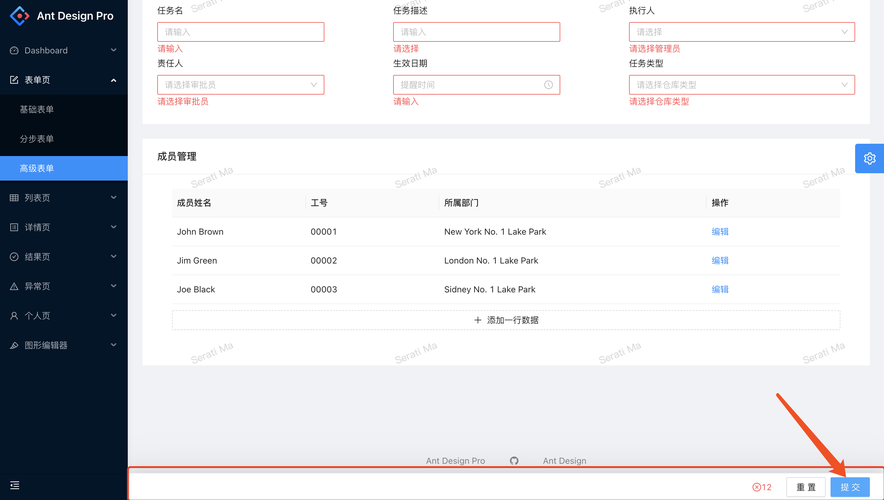The height and width of the screenshot is (500, 884).
Task: Open the settings drawer gear button
Action: [x=869, y=158]
